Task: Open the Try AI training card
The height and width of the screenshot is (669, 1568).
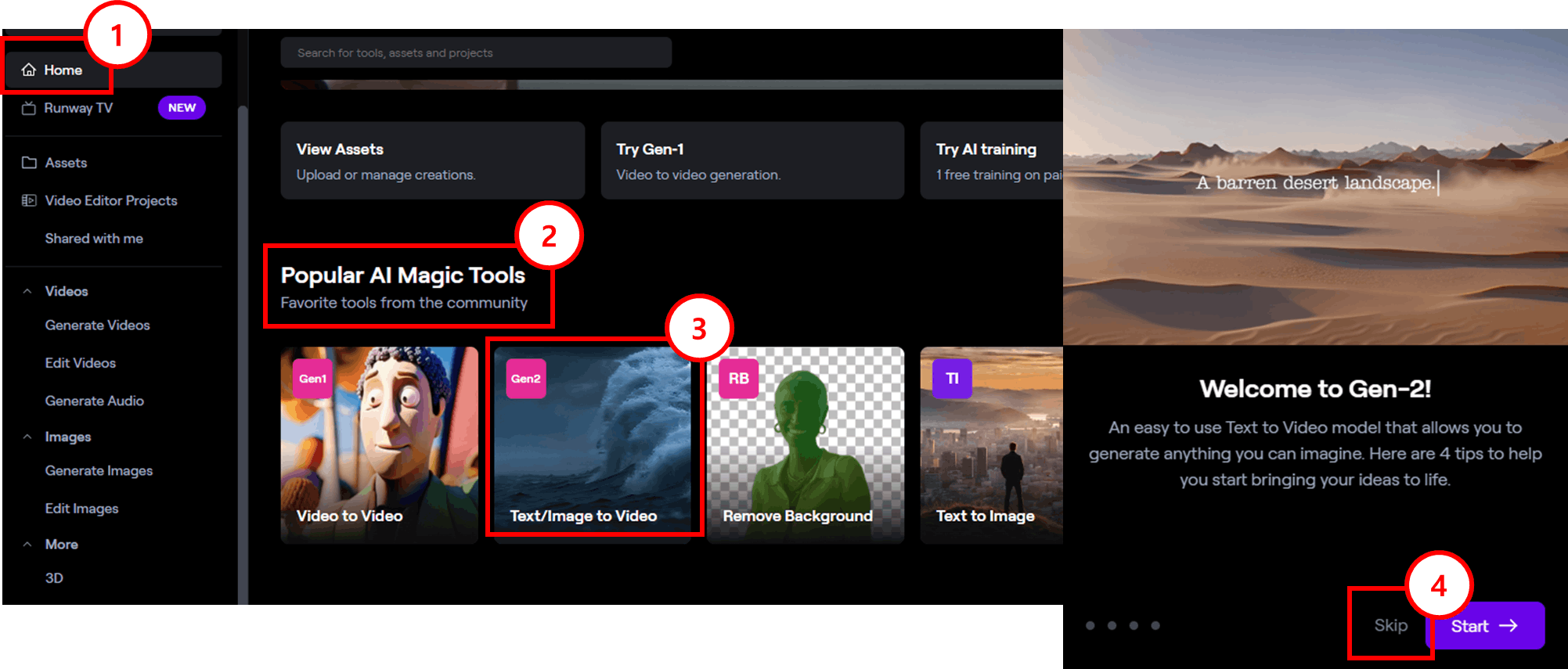Action: point(992,160)
